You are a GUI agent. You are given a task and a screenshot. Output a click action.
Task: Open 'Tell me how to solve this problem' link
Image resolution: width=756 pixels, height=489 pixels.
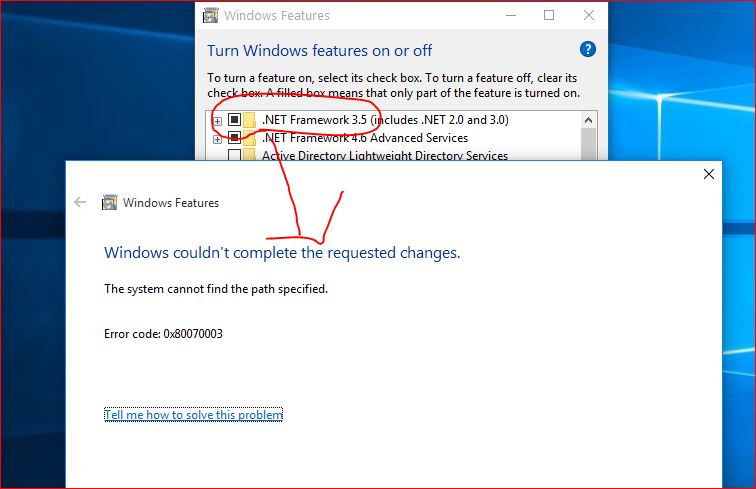[x=193, y=415]
